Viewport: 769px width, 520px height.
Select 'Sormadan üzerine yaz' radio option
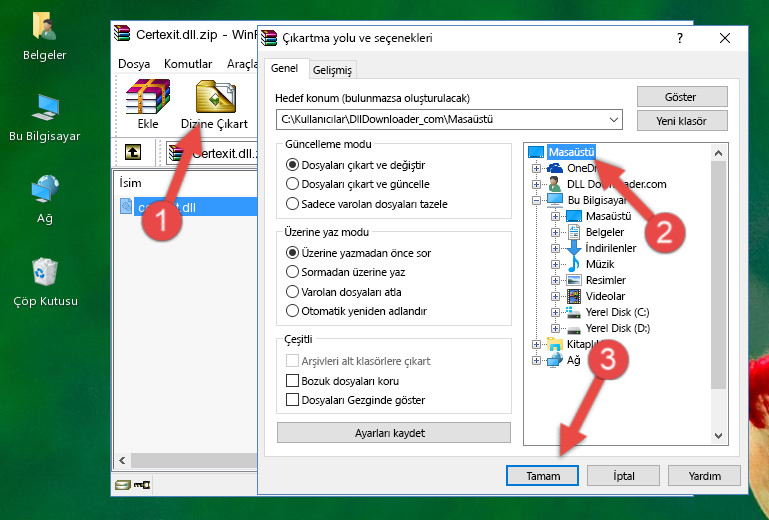(x=345, y=272)
